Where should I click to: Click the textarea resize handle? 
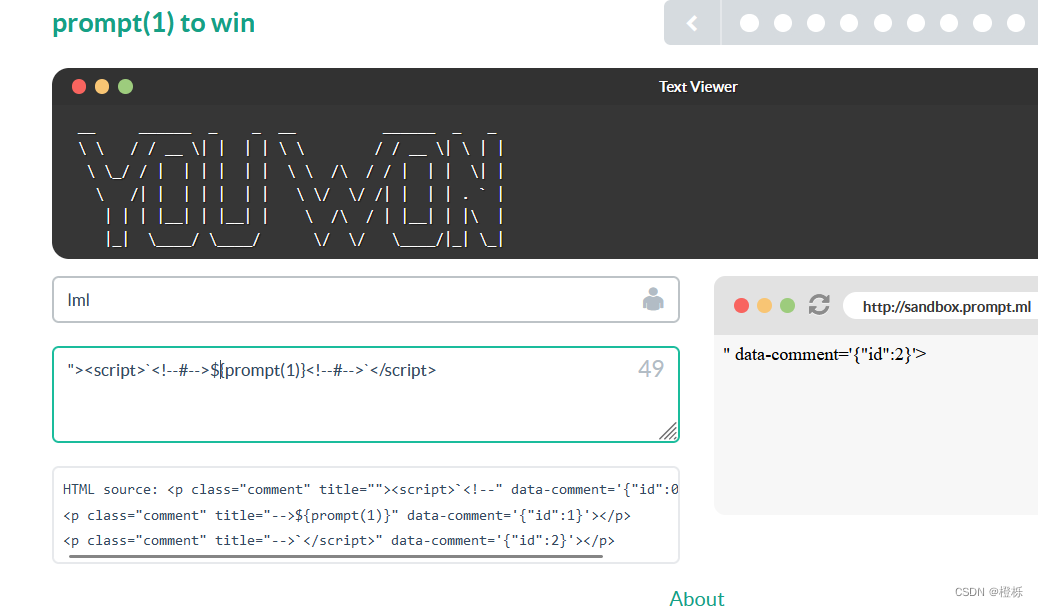pos(669,432)
